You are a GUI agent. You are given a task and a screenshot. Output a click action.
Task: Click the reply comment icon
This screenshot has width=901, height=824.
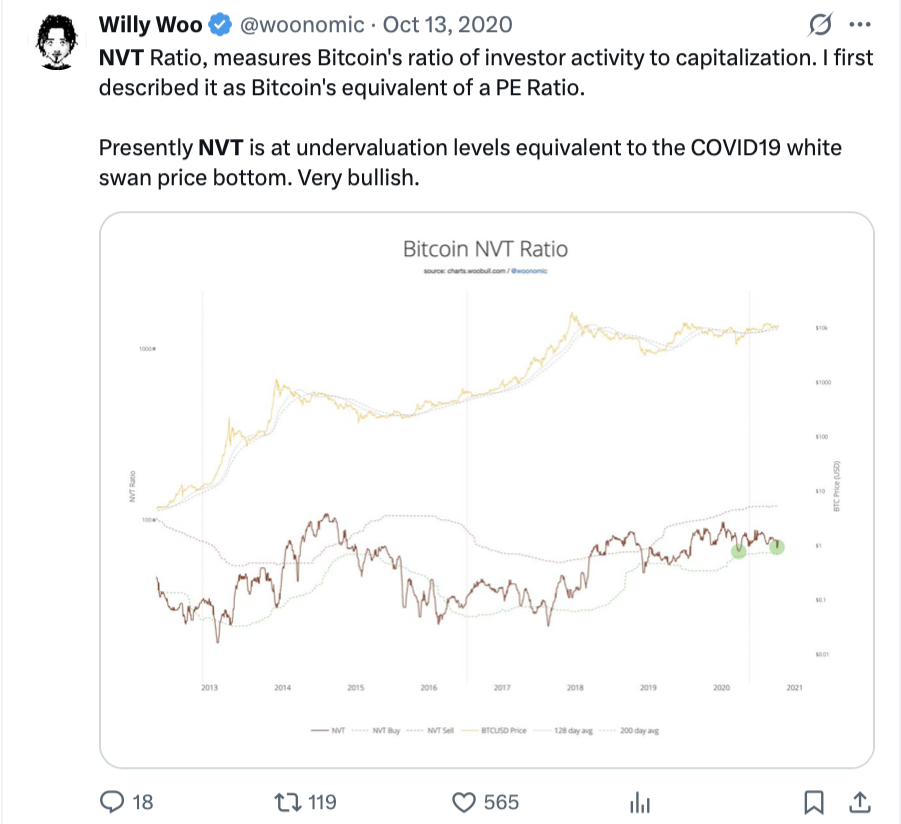pos(115,801)
